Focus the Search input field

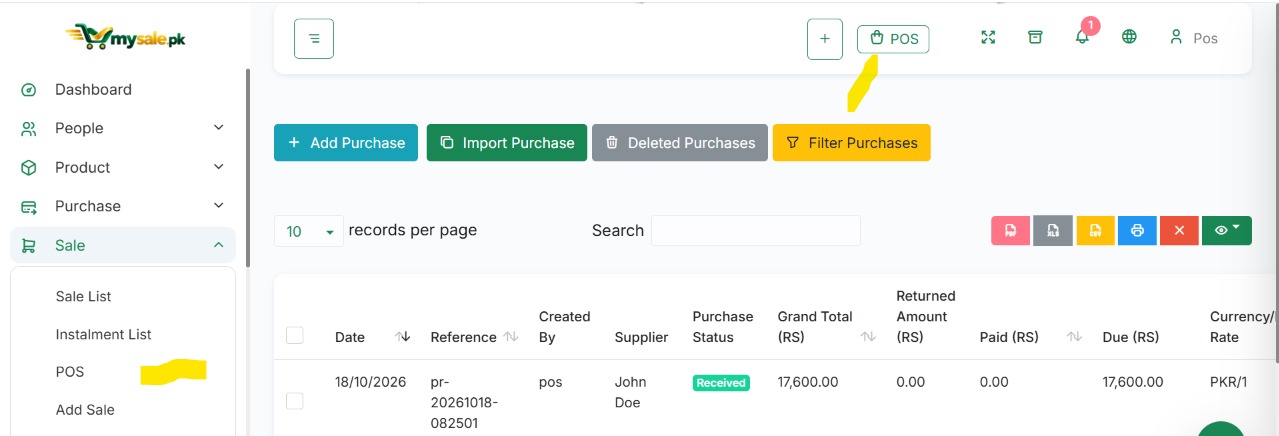pyautogui.click(x=756, y=230)
